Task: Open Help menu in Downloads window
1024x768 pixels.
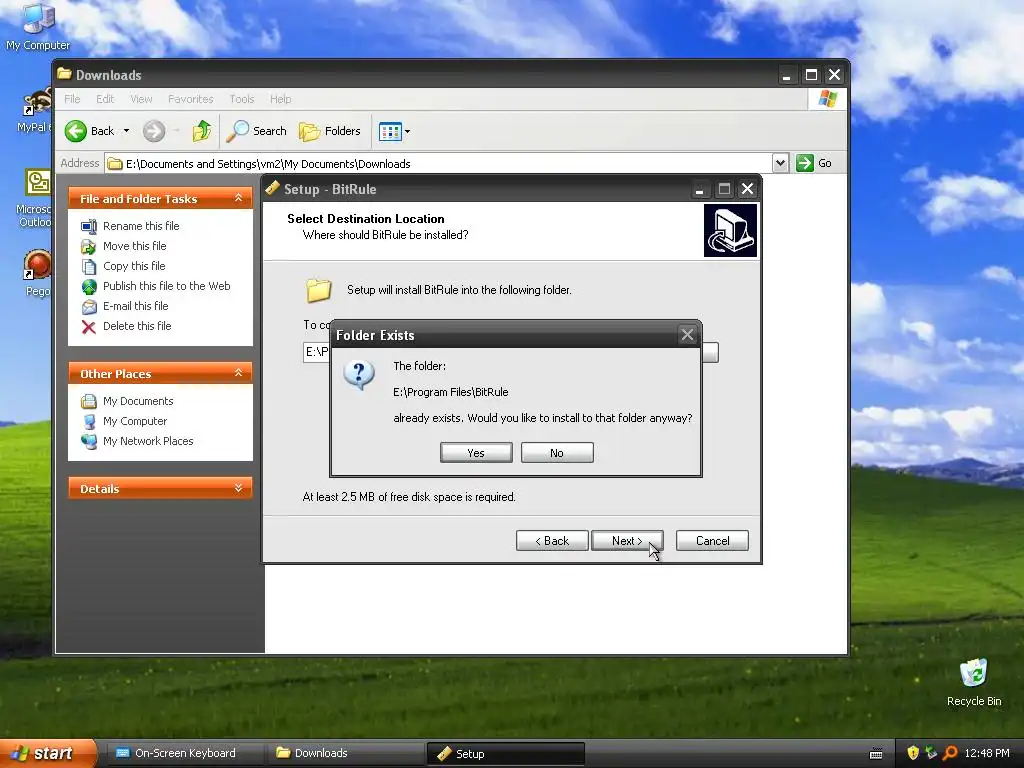Action: click(x=281, y=99)
